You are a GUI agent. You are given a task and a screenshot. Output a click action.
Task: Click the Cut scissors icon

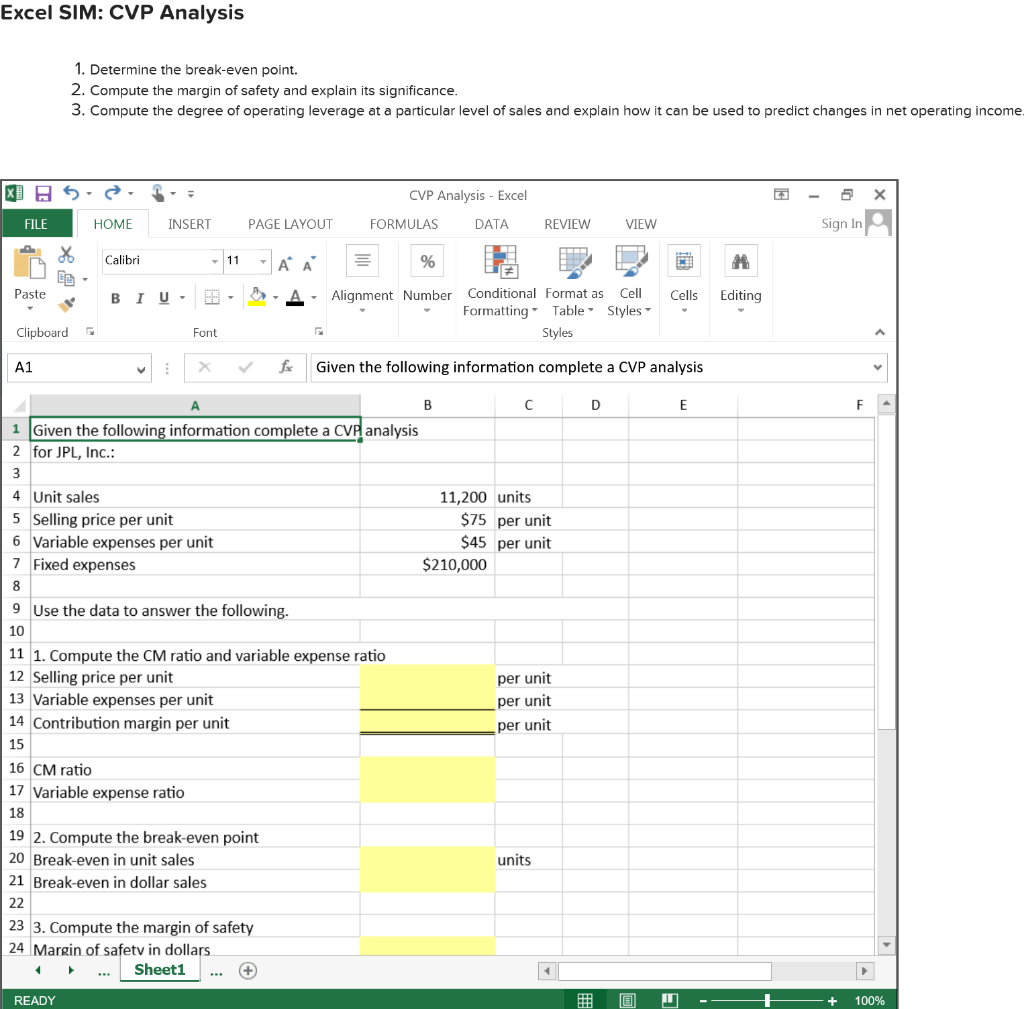66,254
